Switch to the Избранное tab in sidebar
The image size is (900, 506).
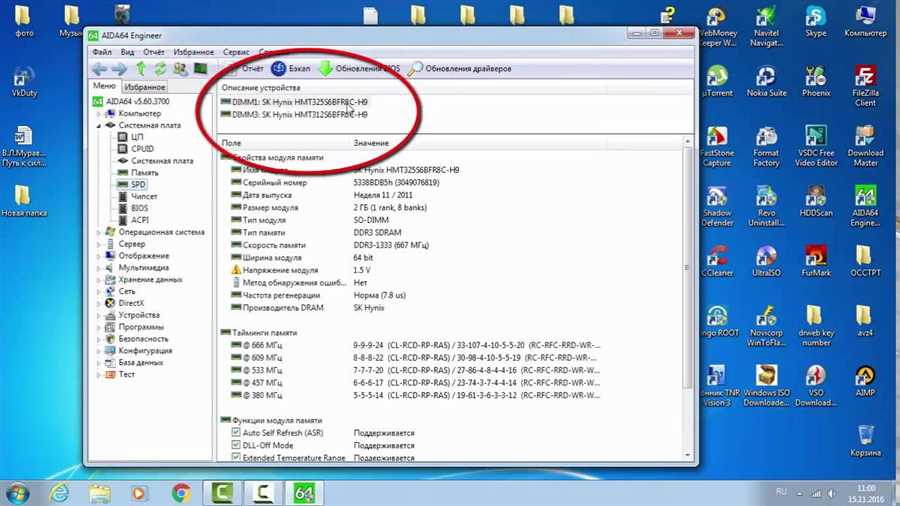tap(145, 87)
